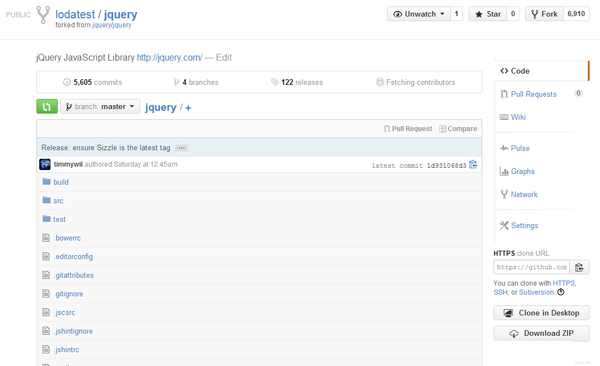Image resolution: width=600 pixels, height=366 pixels.
Task: Click the timmywil avatar thumbnail
Action: click(45, 164)
